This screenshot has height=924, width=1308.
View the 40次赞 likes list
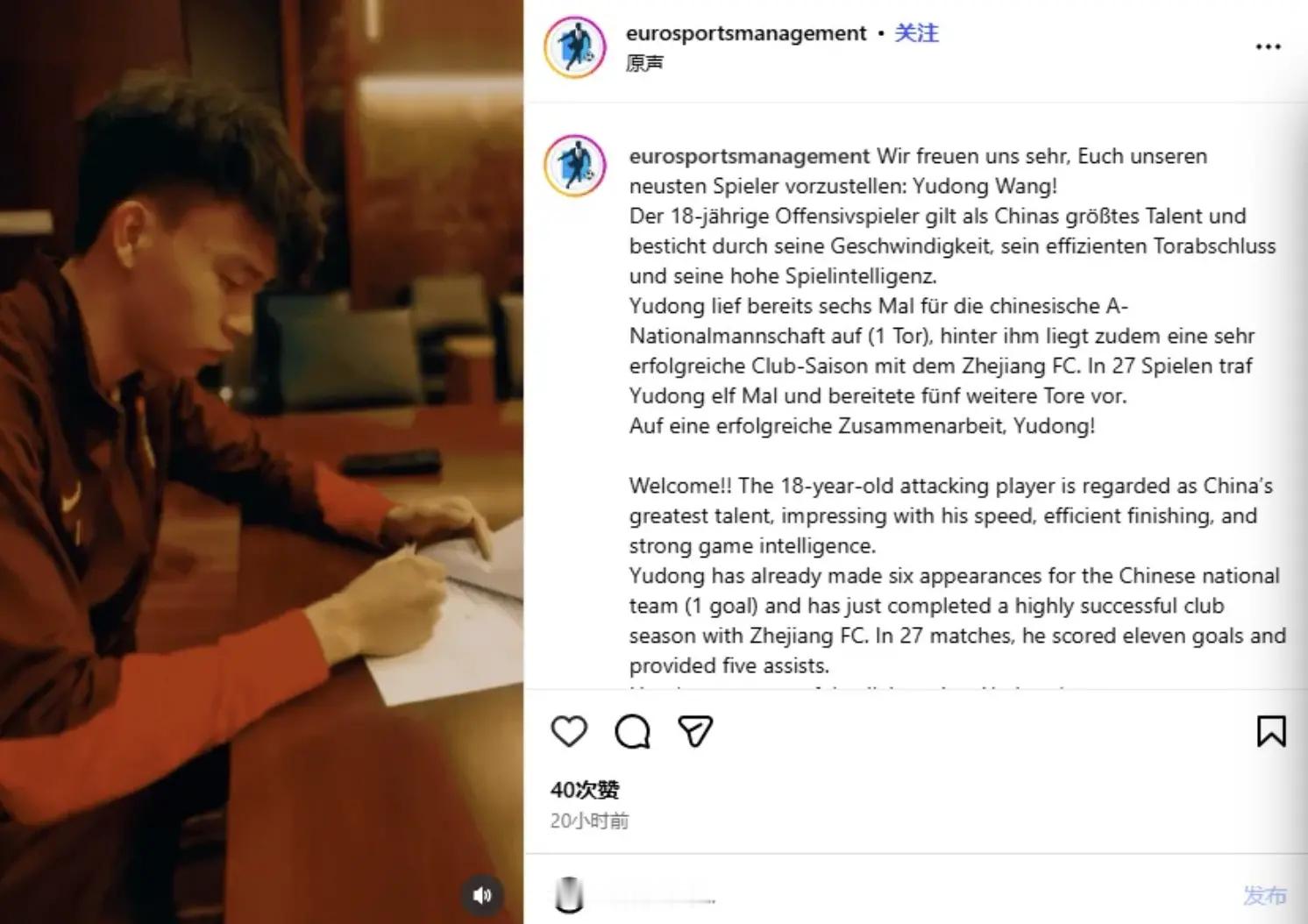click(x=585, y=790)
